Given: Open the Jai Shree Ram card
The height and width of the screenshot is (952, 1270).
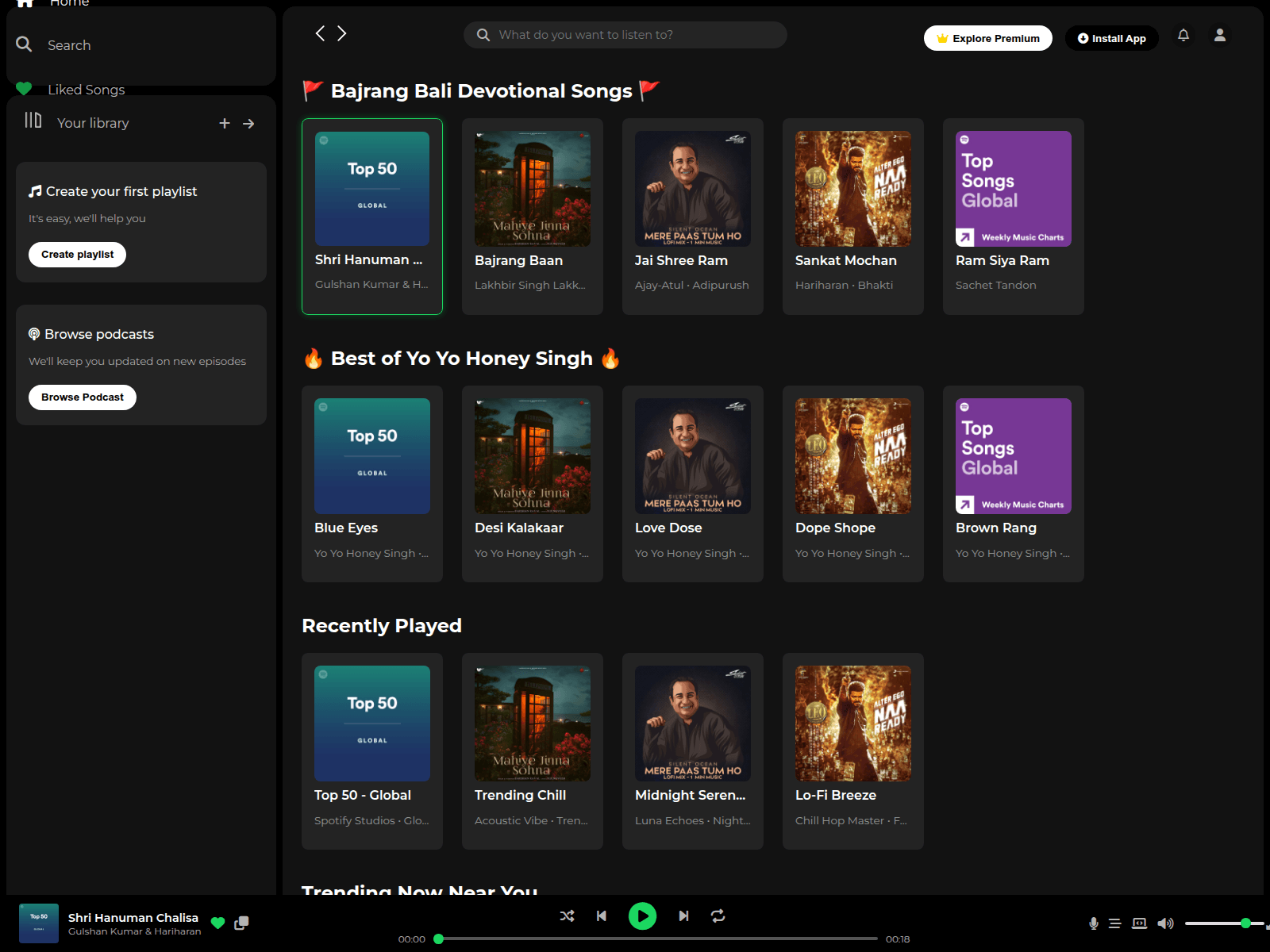Looking at the screenshot, I should pos(693,217).
